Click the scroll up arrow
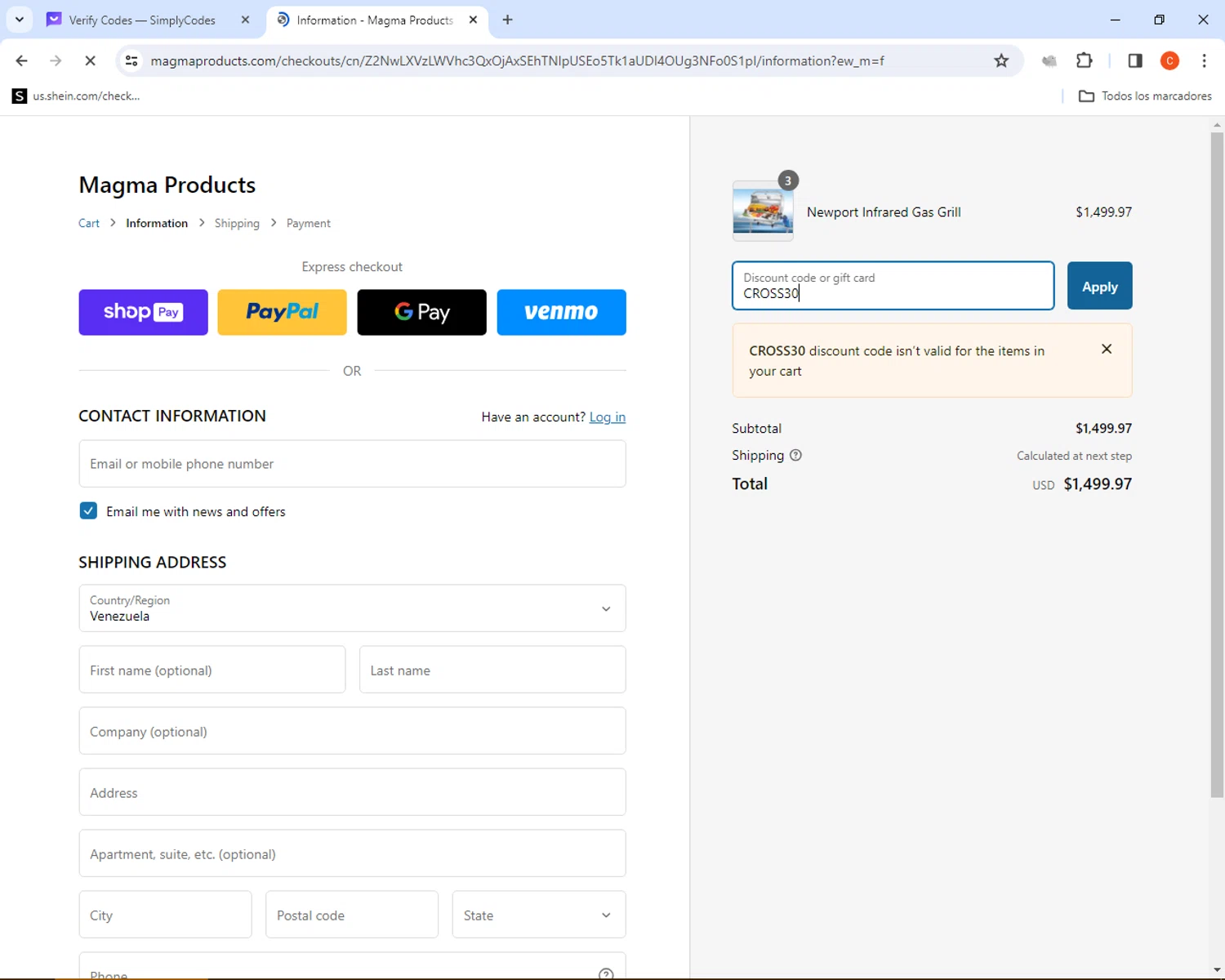 tap(1217, 125)
